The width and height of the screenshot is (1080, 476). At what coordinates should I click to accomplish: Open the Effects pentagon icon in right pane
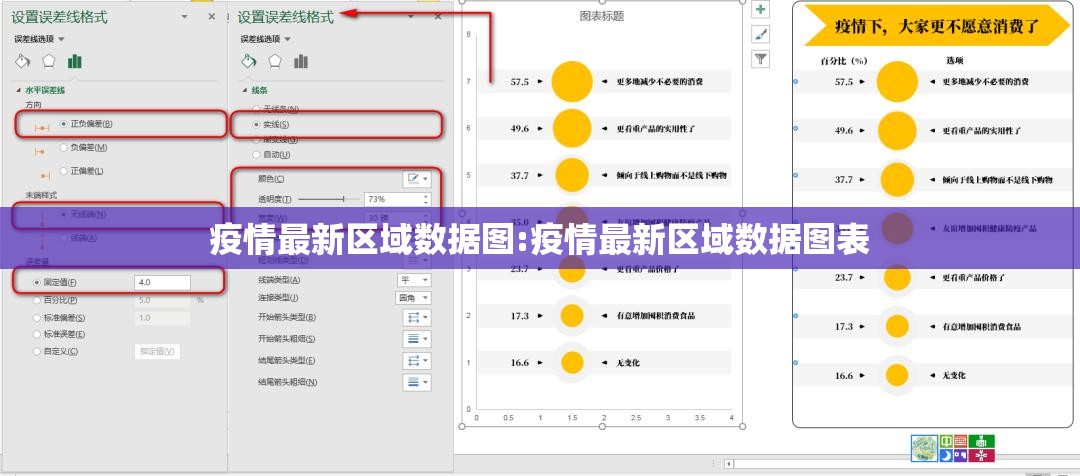pyautogui.click(x=274, y=61)
